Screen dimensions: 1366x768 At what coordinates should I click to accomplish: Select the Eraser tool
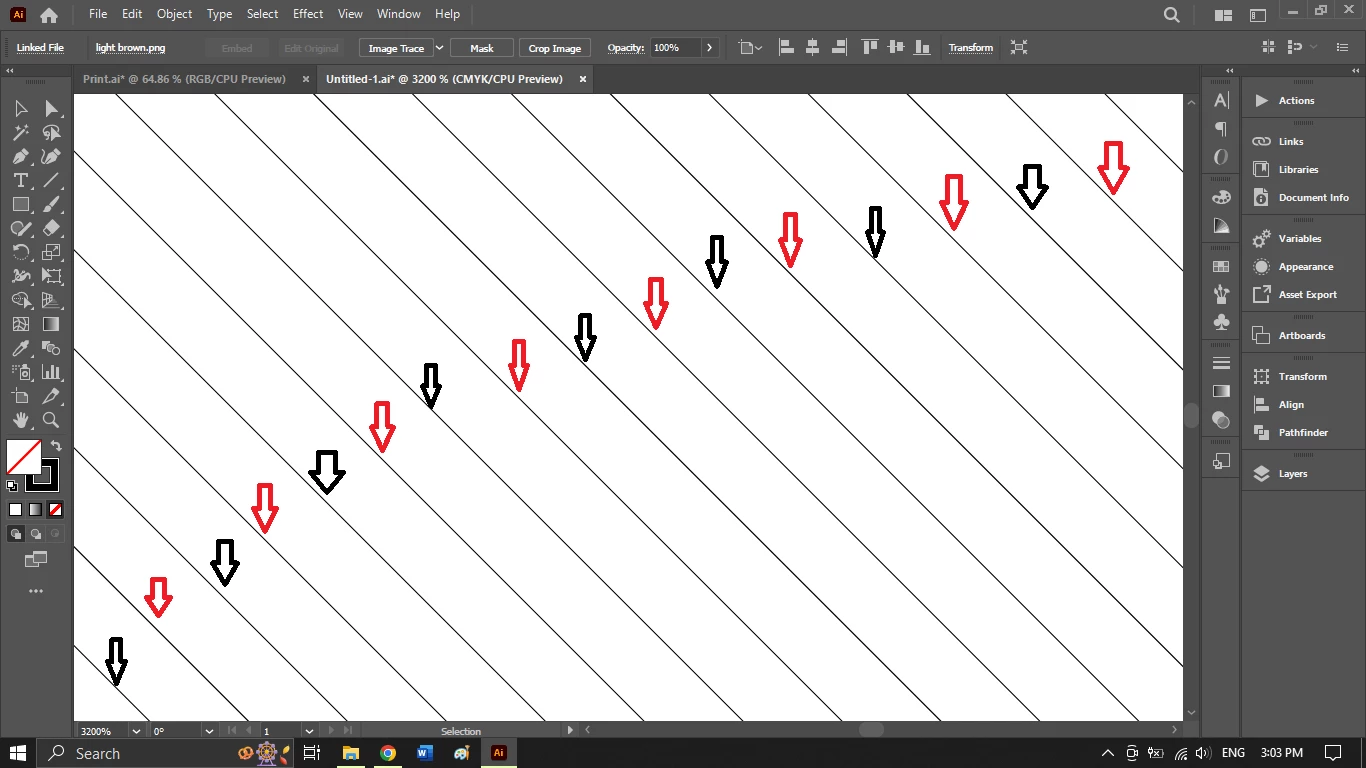51,228
